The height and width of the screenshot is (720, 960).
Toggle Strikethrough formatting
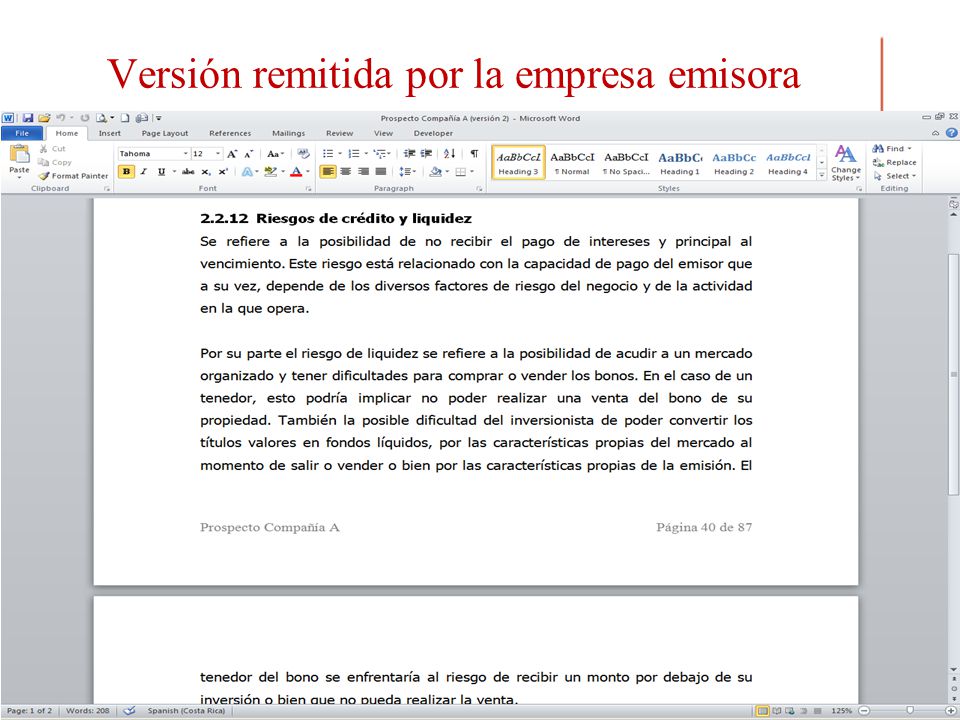[x=189, y=171]
